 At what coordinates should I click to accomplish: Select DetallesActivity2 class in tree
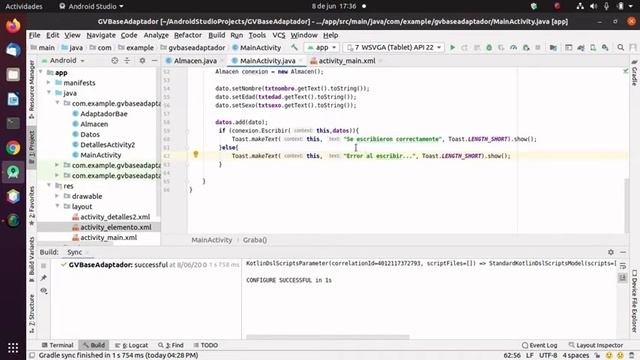coord(107,144)
